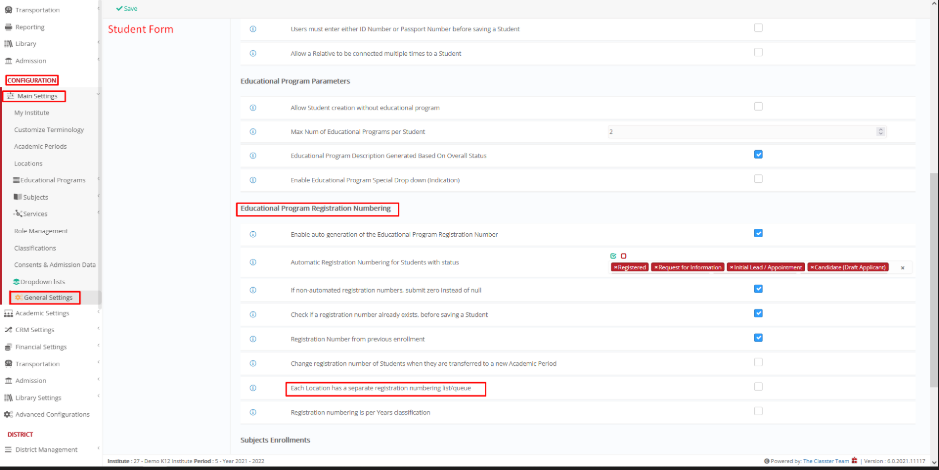The image size is (939, 470).
Task: Clear all tags with the field's x button
Action: click(902, 268)
